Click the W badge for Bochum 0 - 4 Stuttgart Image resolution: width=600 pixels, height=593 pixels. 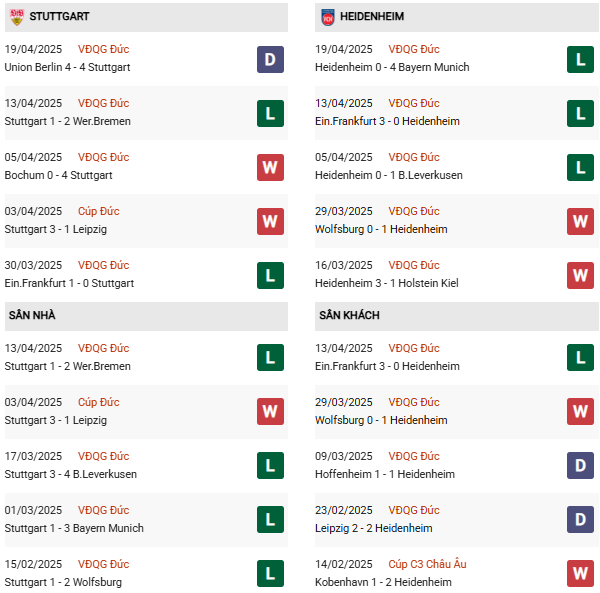point(270,167)
